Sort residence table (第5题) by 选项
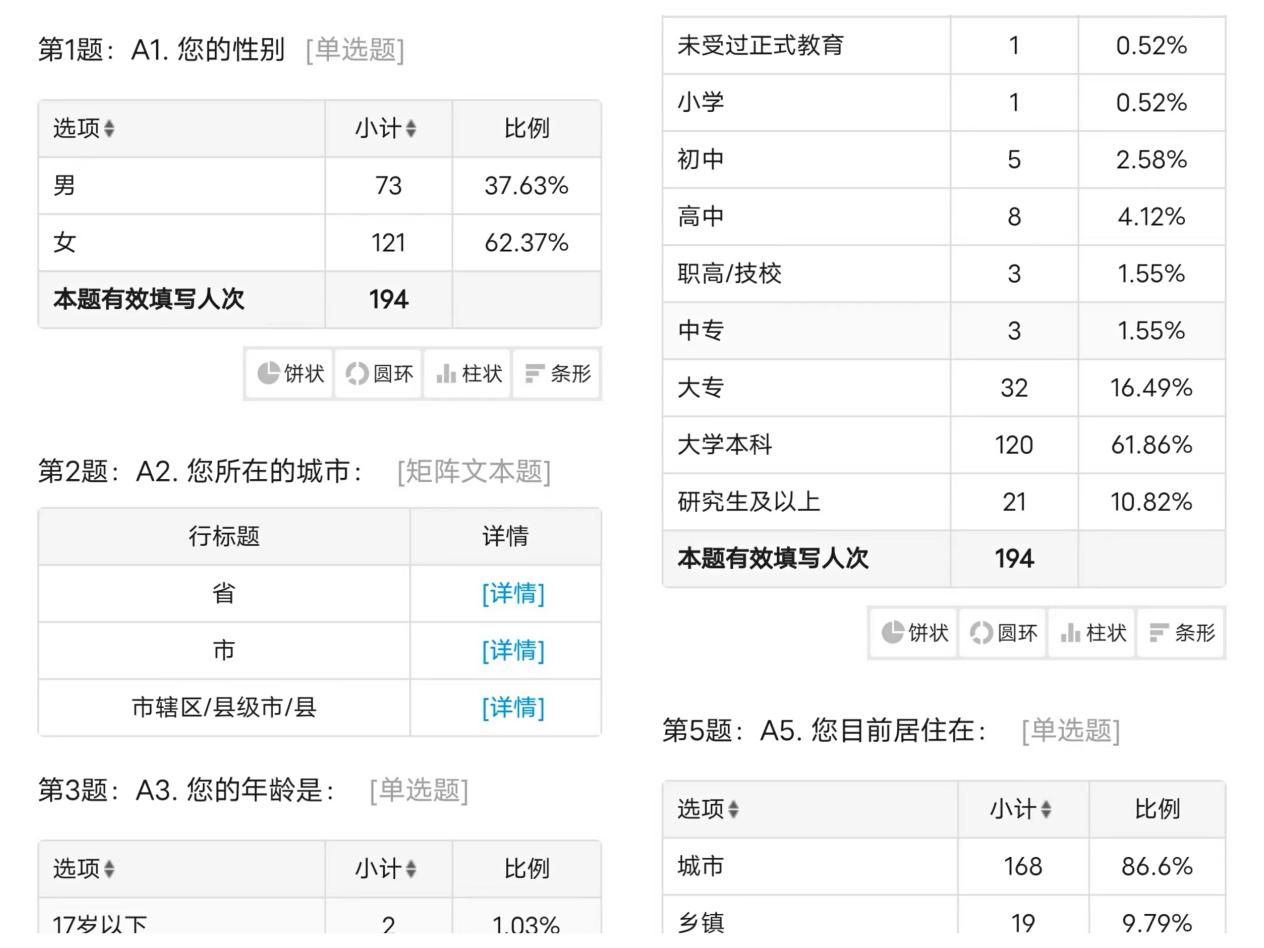This screenshot has height=948, width=1264. 708,809
